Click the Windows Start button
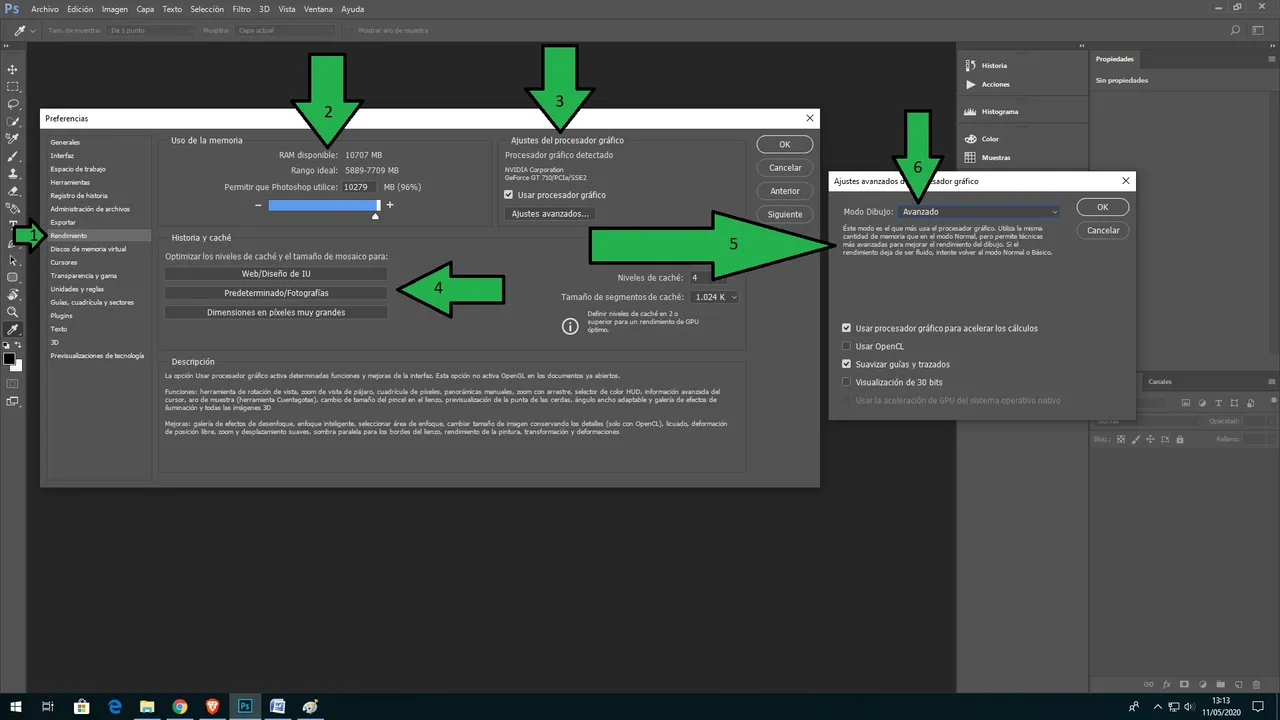The width and height of the screenshot is (1280, 720). tap(16, 706)
